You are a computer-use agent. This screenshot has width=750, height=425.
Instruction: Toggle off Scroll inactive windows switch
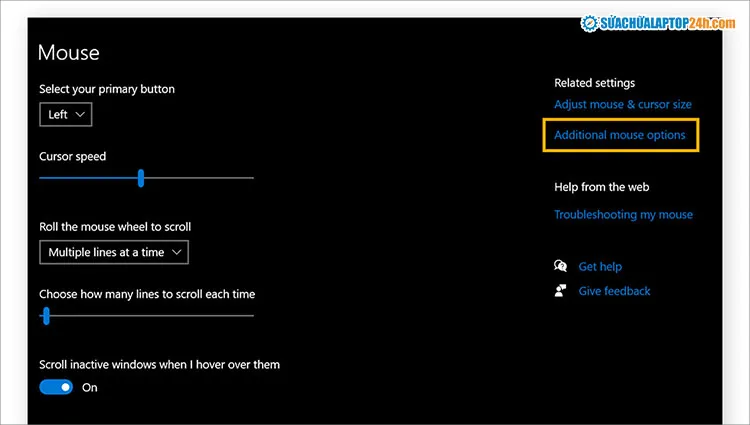click(56, 387)
